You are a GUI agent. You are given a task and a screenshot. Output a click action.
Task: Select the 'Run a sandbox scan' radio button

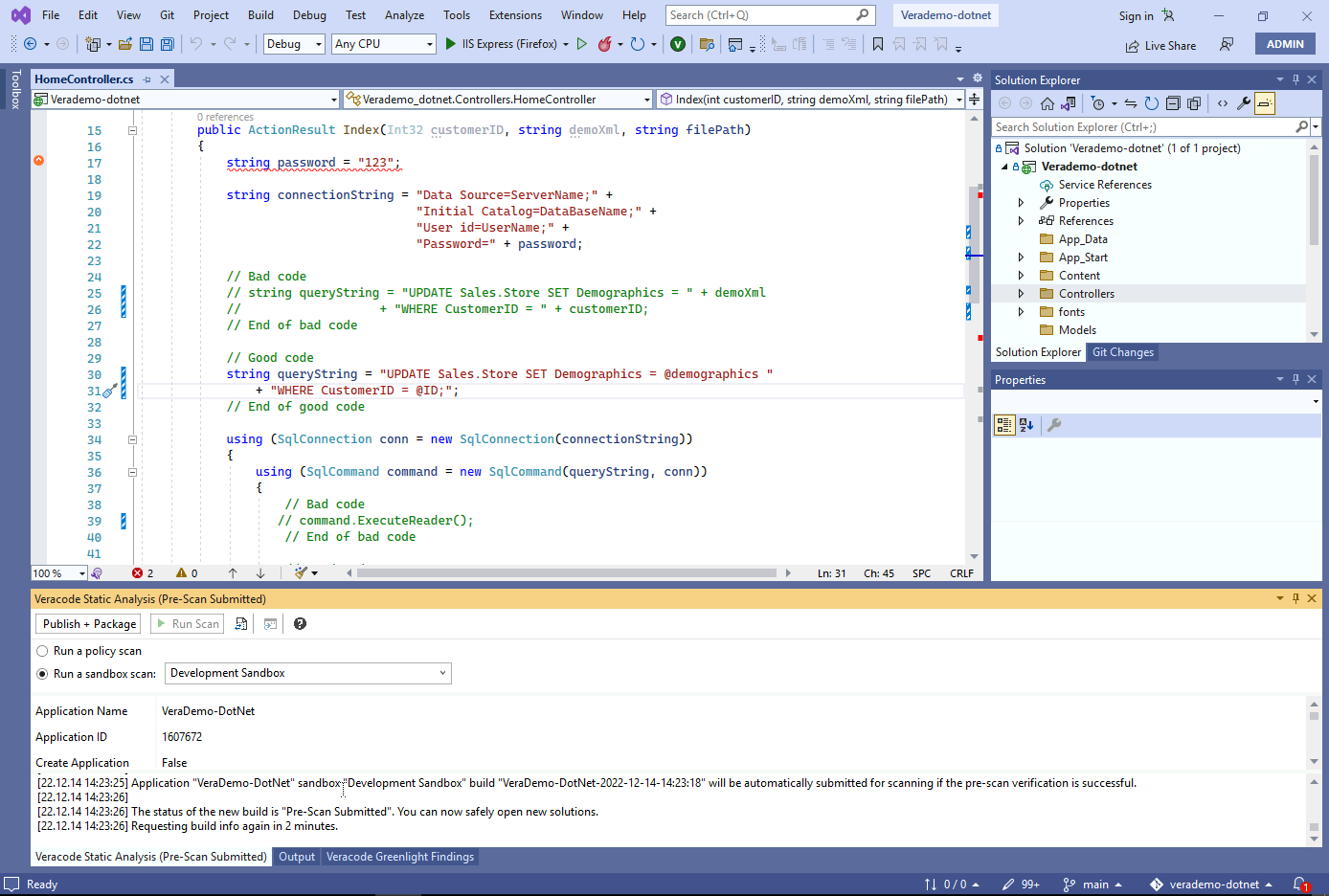(42, 674)
